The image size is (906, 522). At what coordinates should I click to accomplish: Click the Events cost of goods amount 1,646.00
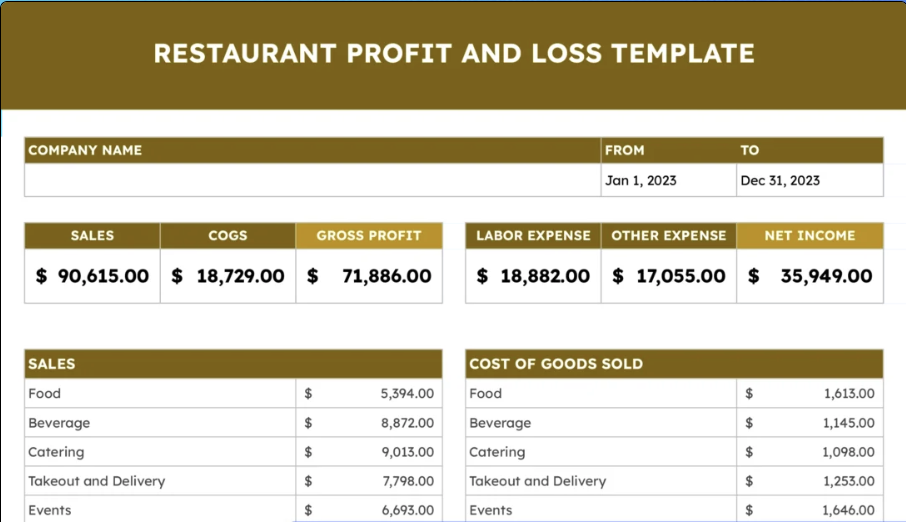(848, 510)
